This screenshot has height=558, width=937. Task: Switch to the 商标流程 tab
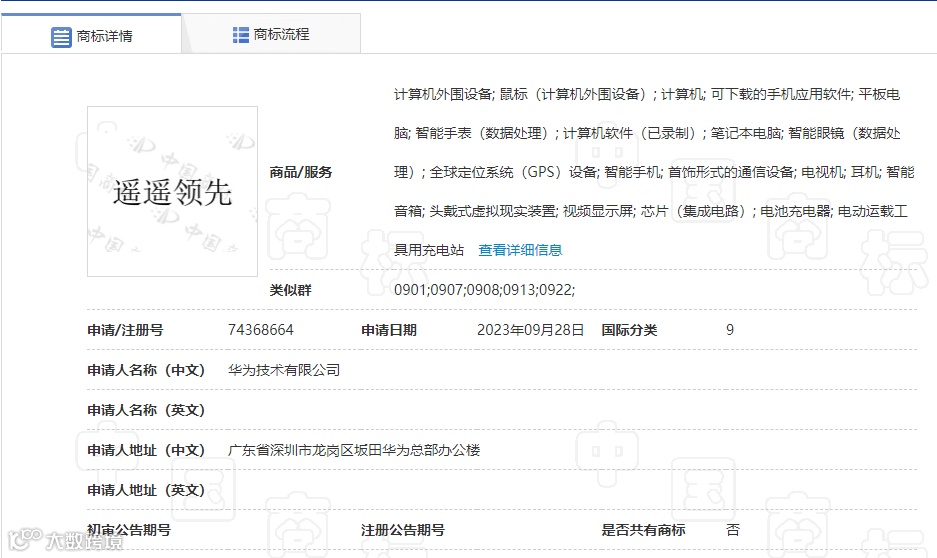pyautogui.click(x=271, y=34)
